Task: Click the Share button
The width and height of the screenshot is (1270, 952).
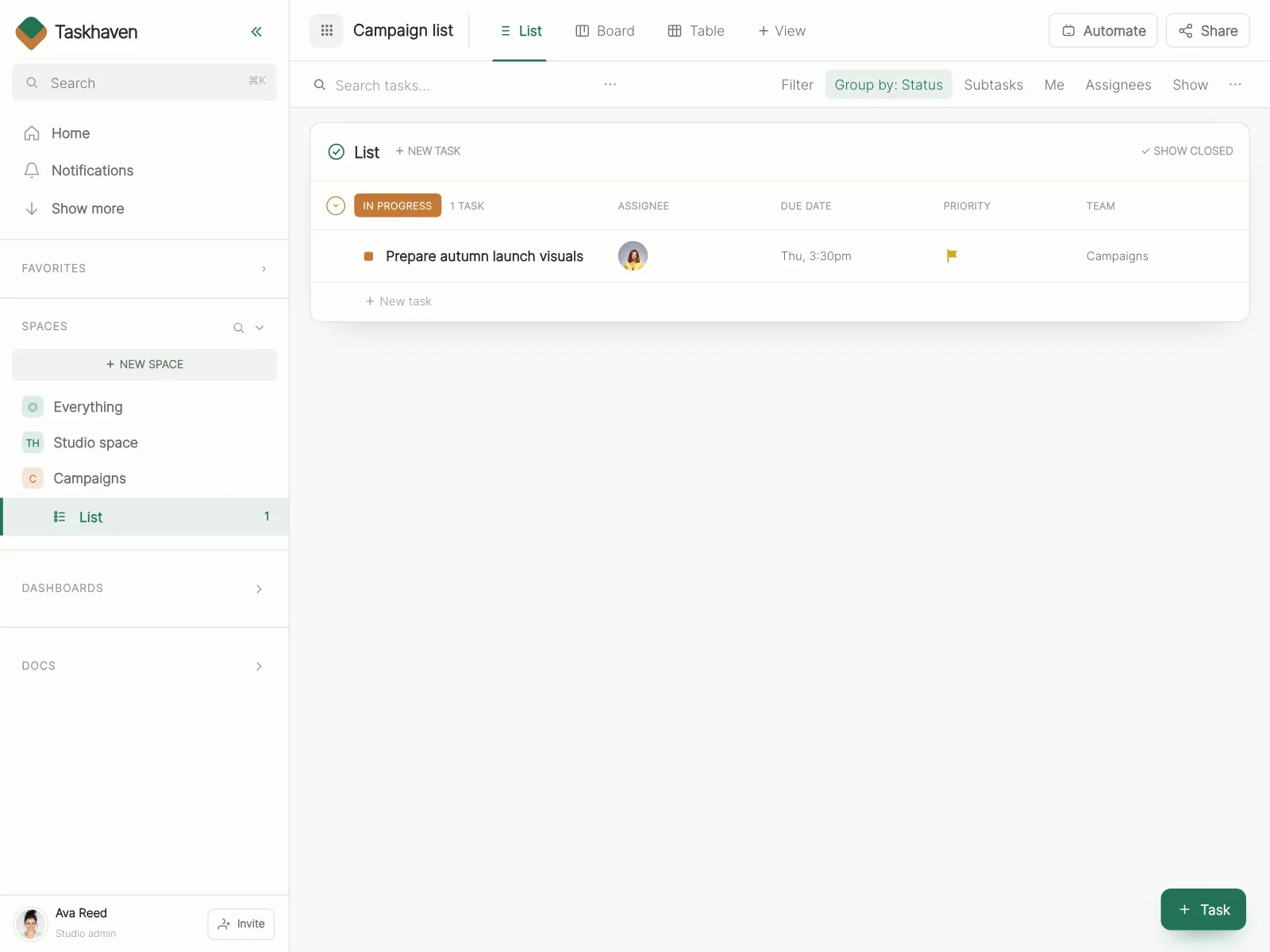Action: tap(1207, 31)
